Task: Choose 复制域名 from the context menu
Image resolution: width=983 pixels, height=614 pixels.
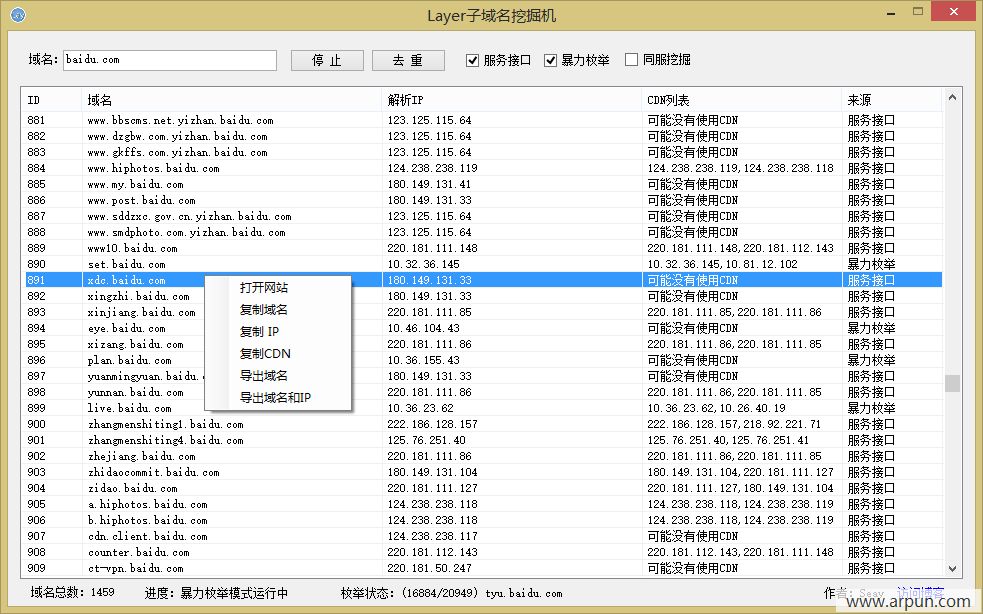Action: tap(264, 310)
